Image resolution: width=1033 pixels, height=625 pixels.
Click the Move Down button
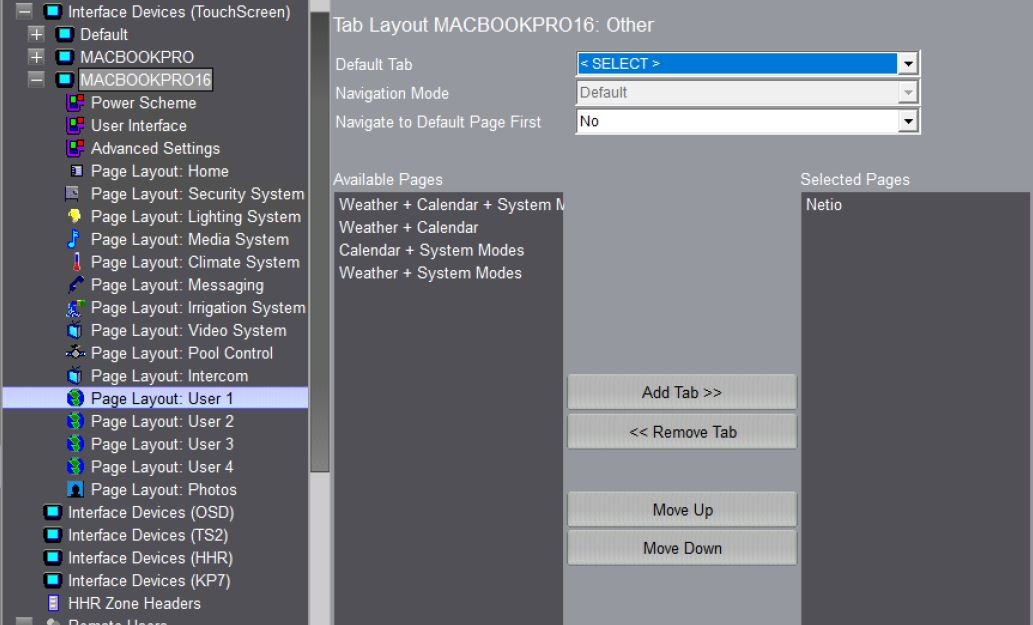682,548
